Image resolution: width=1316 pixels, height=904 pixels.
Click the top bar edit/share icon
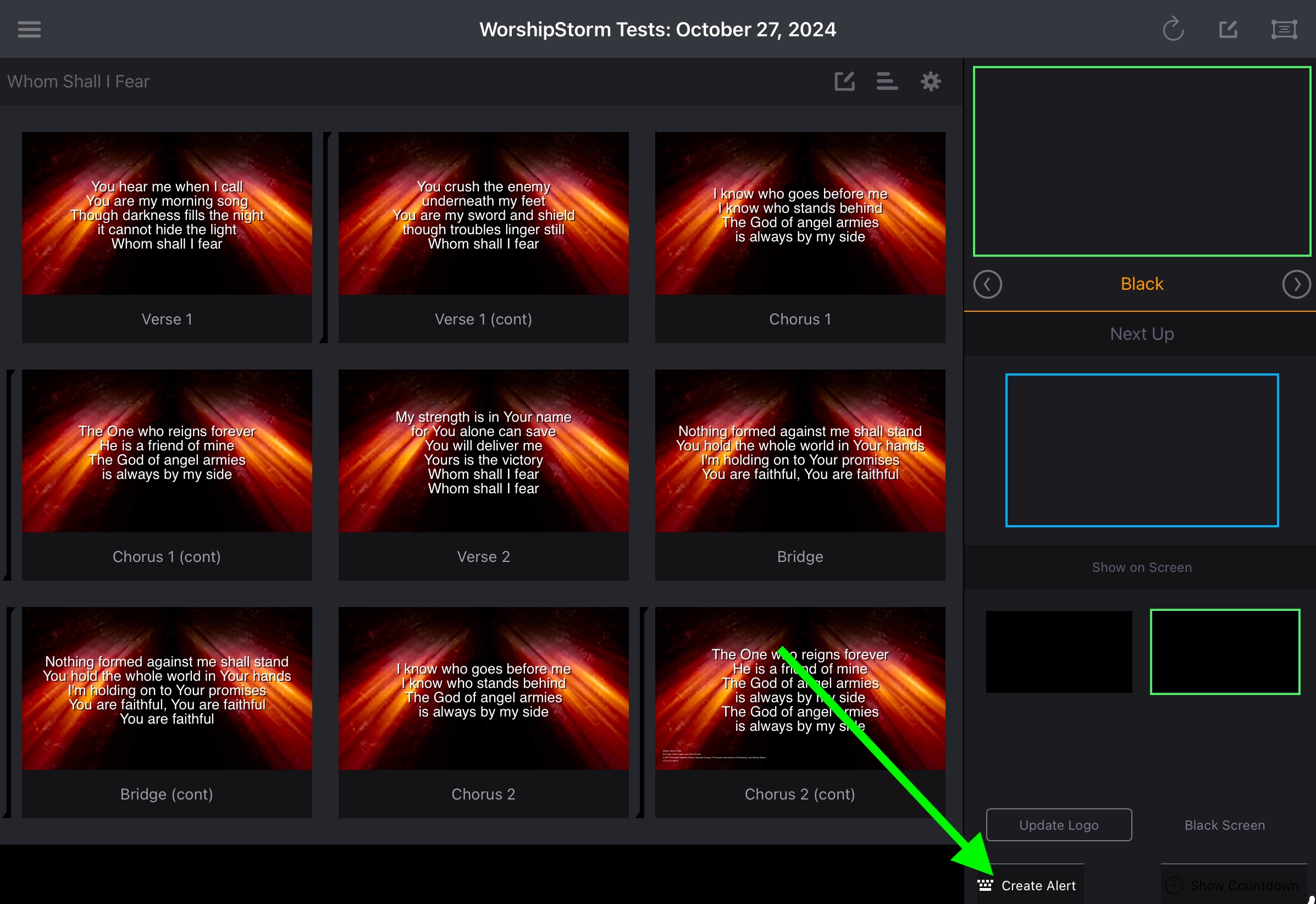tap(1227, 29)
